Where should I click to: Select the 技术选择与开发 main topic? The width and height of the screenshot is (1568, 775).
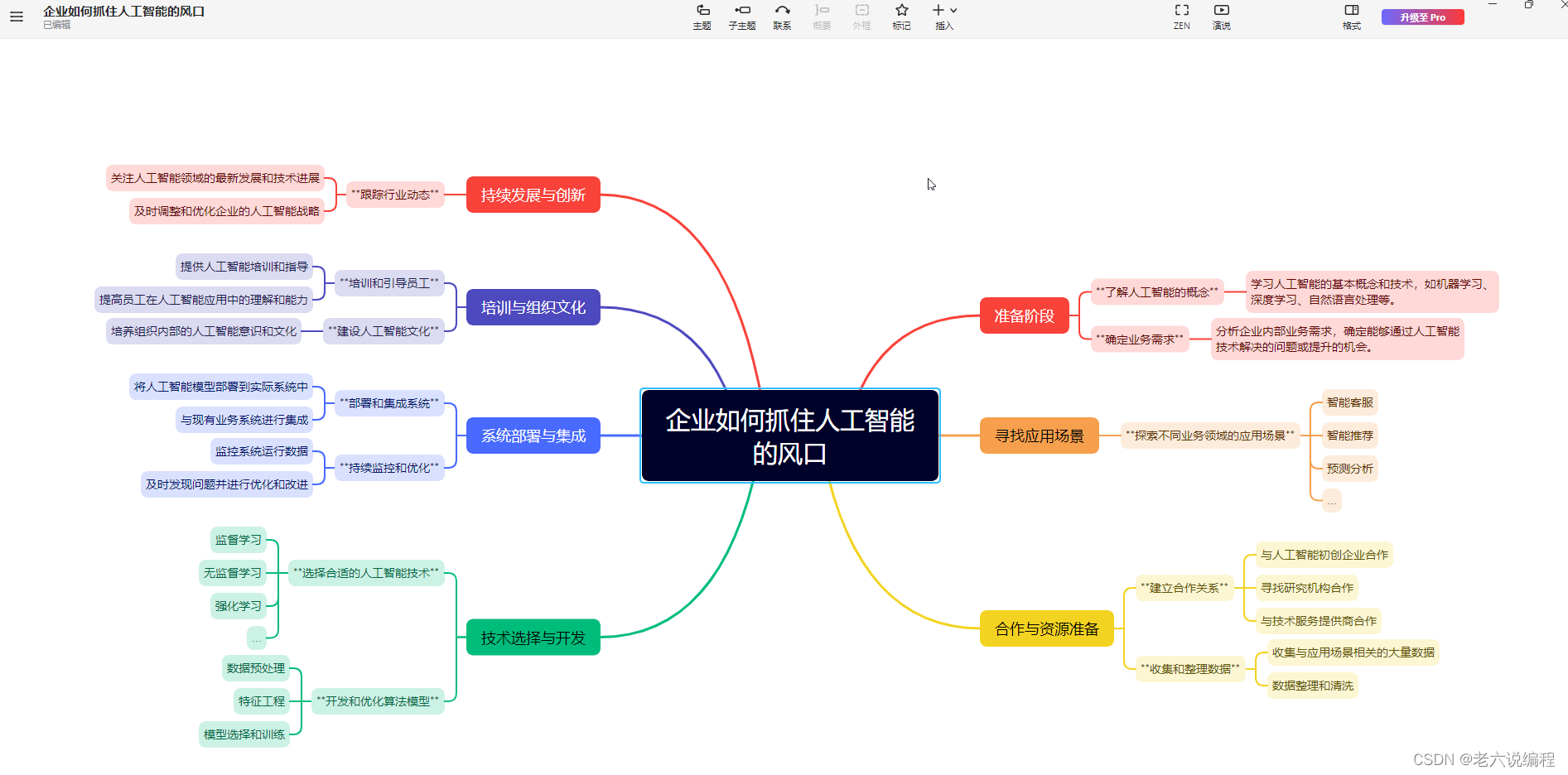pyautogui.click(x=533, y=638)
